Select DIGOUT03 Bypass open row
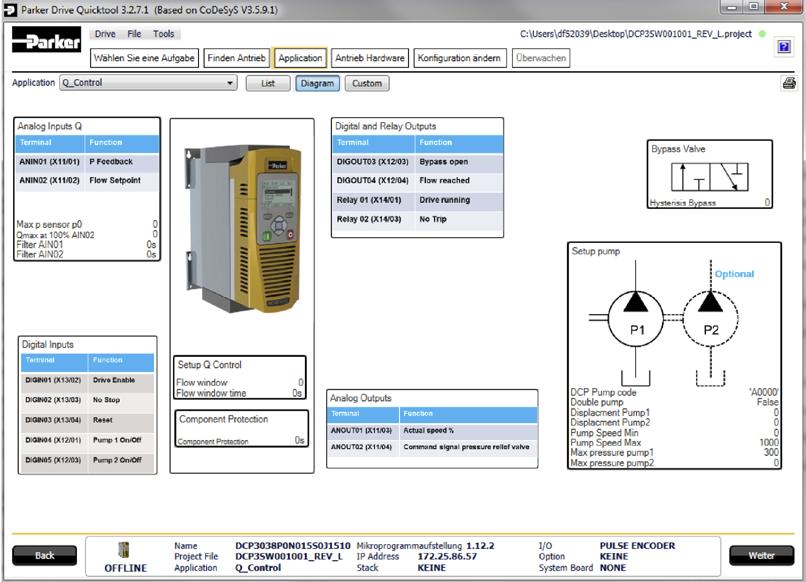The image size is (806, 582). click(x=417, y=162)
